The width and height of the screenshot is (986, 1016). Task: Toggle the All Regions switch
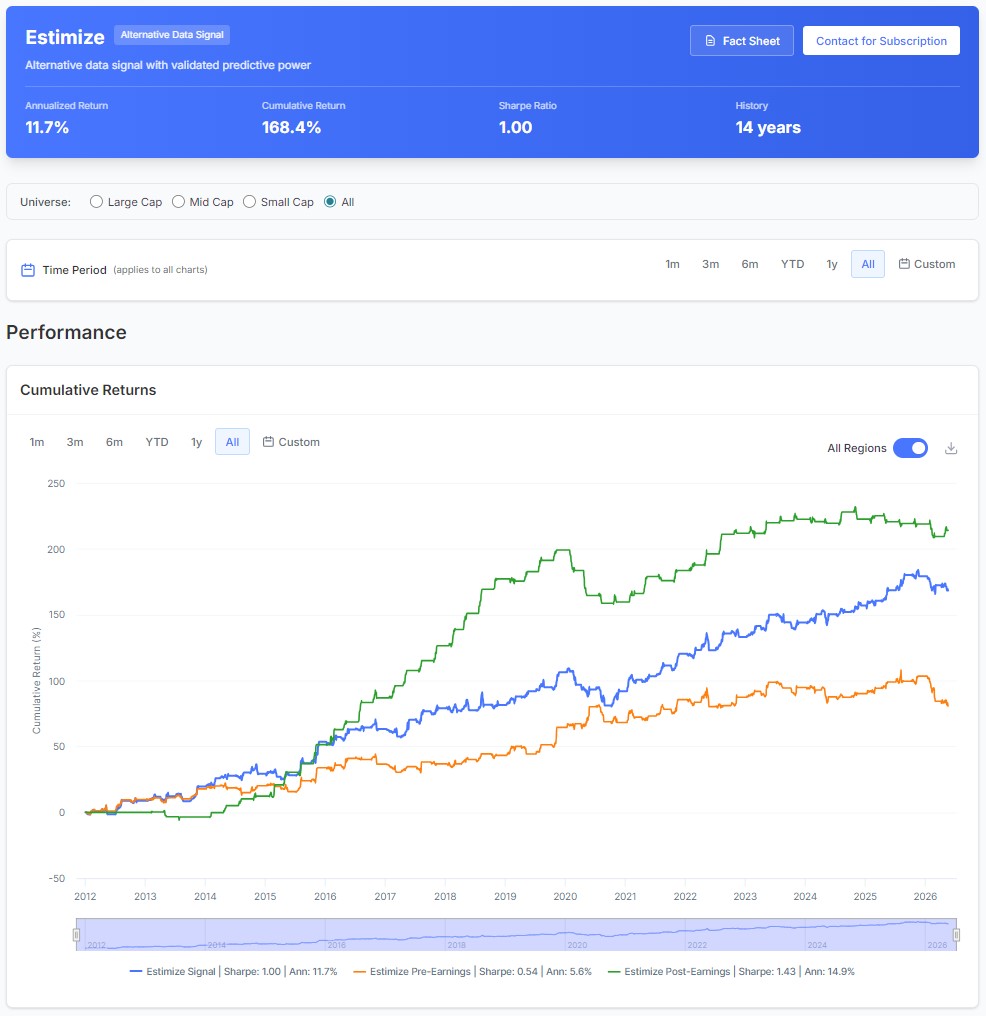pos(910,448)
